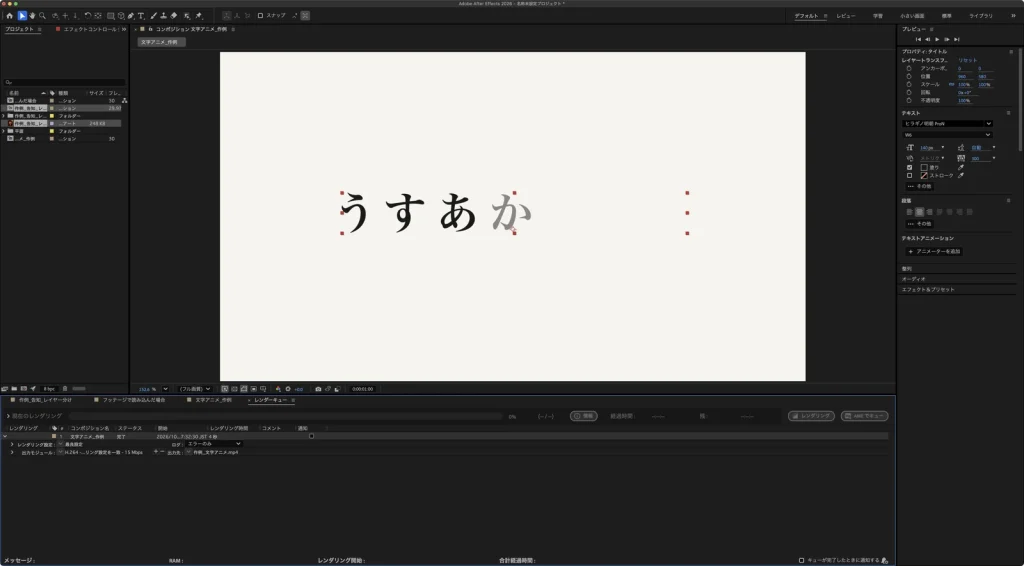Click the レンダリング render button
Screen dimensions: 1024x566
pos(811,416)
